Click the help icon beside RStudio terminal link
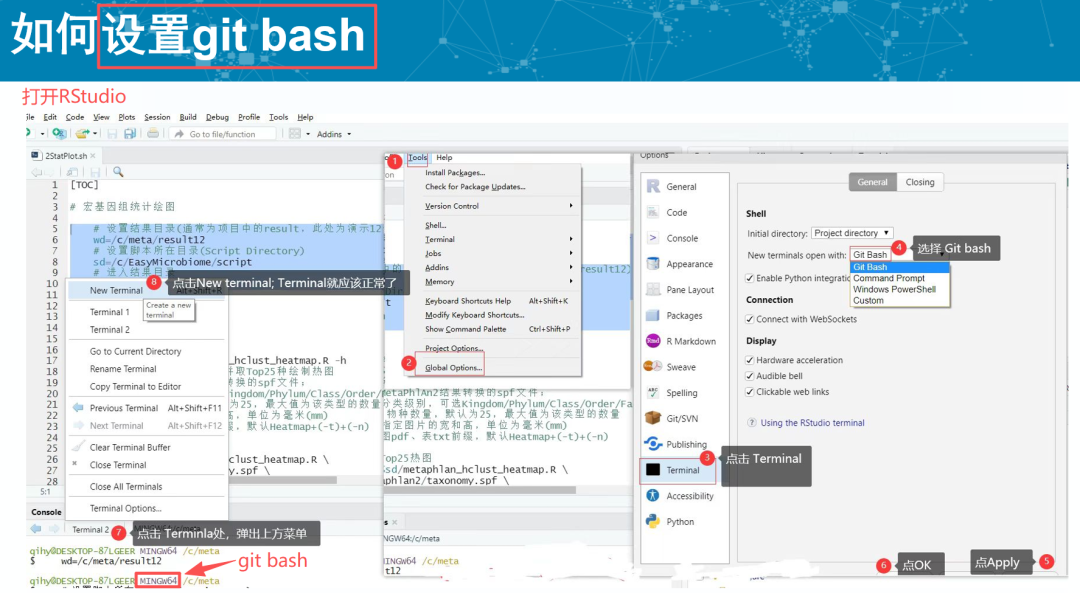 pos(751,423)
